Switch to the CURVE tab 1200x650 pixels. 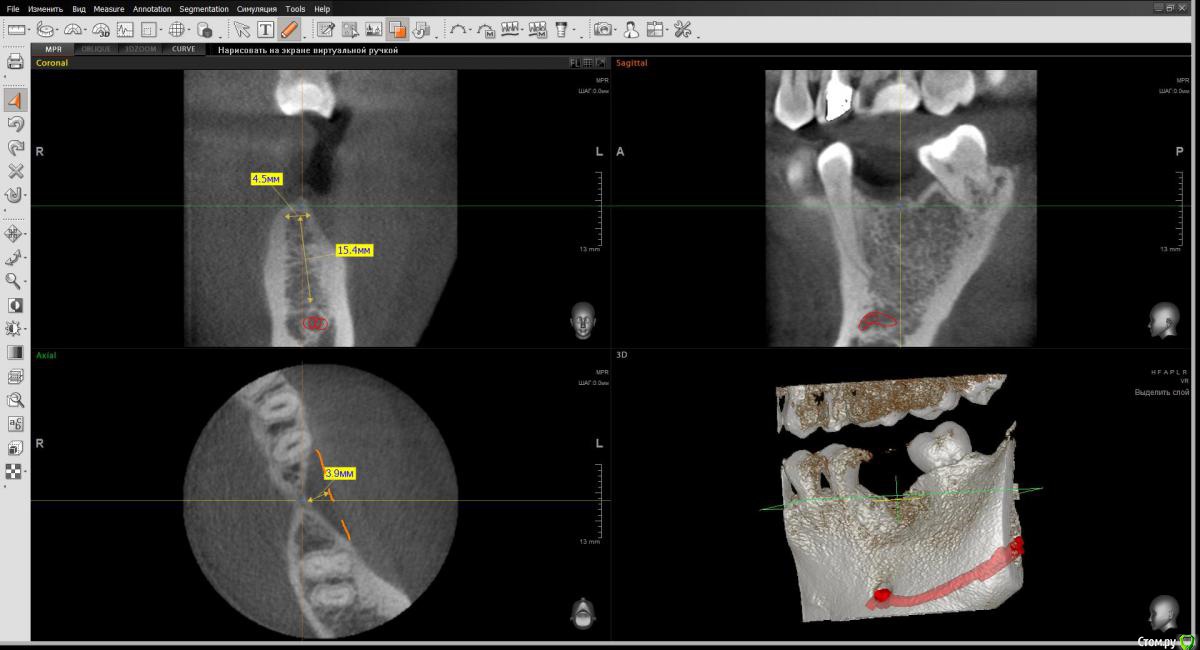[184, 49]
